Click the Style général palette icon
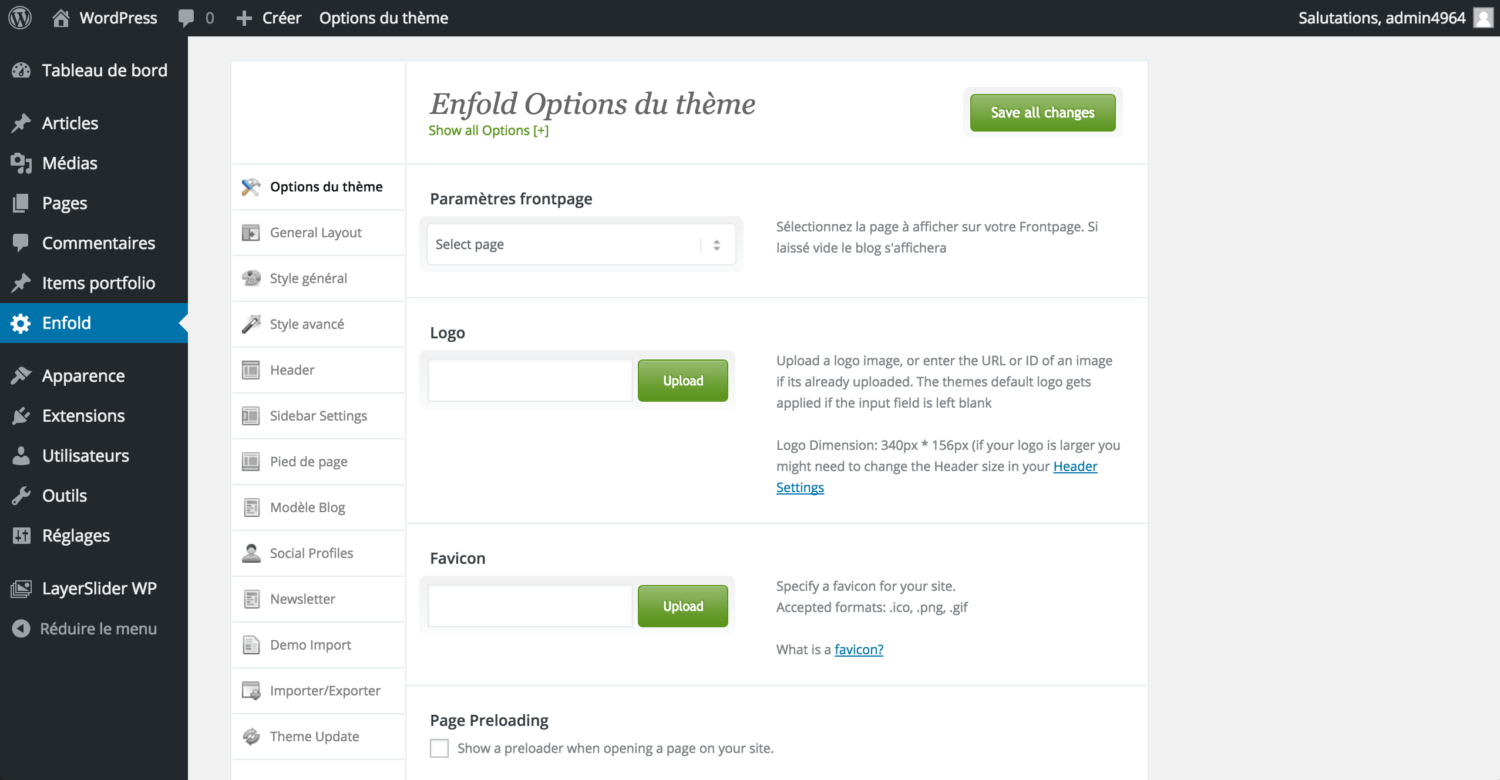Screen dimensions: 1500x780 point(251,279)
